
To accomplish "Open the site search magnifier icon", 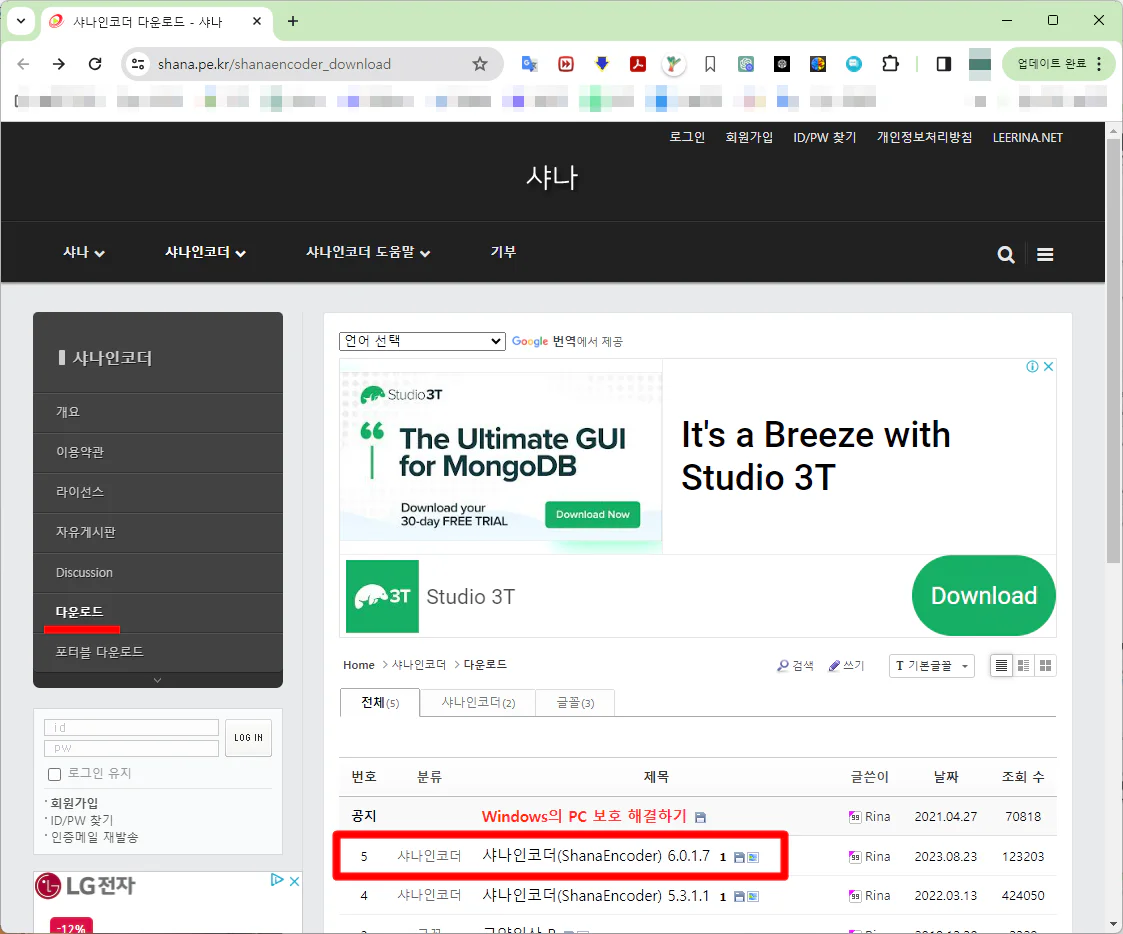I will pyautogui.click(x=1006, y=254).
